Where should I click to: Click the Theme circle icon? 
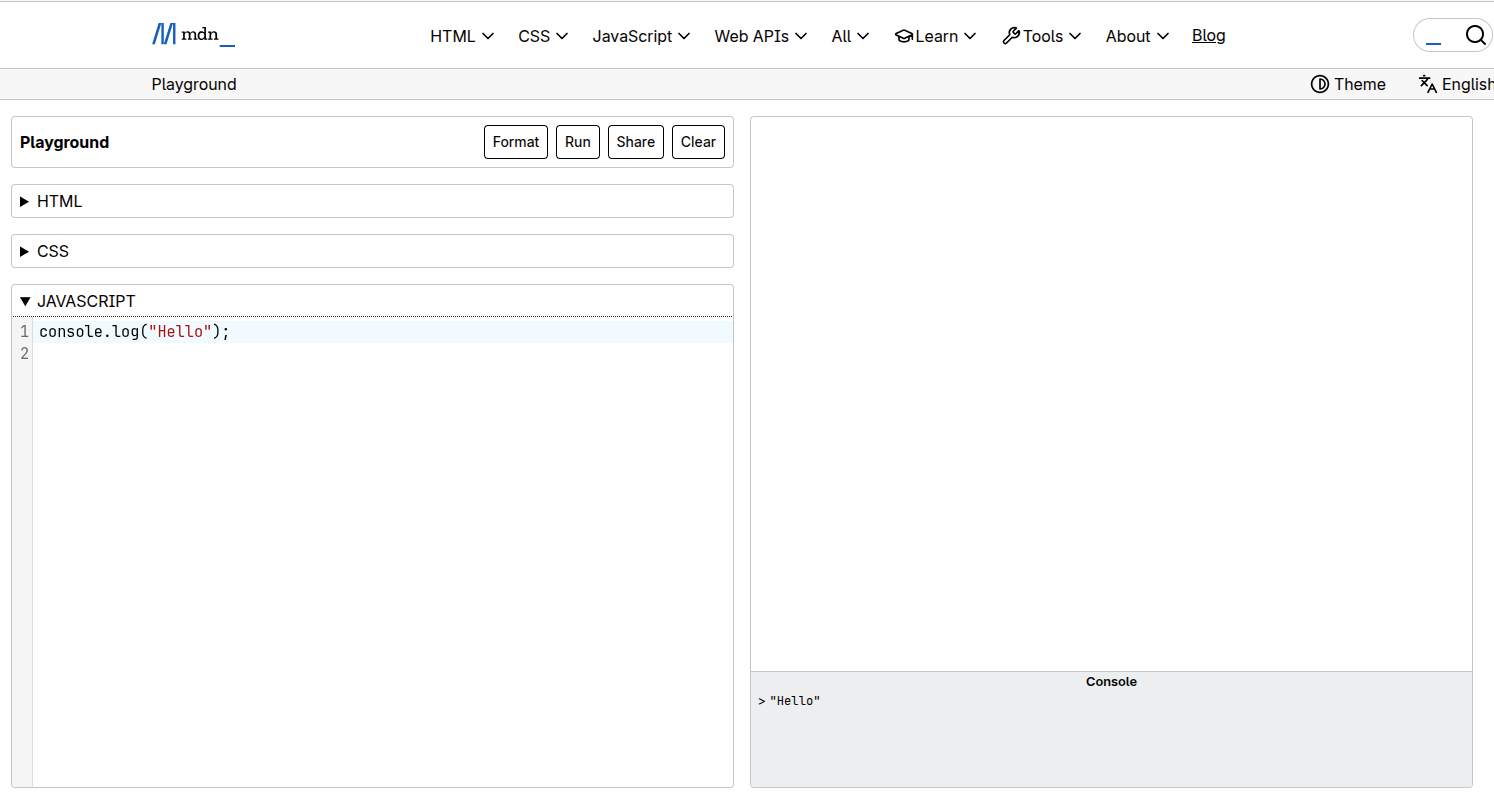point(1320,84)
